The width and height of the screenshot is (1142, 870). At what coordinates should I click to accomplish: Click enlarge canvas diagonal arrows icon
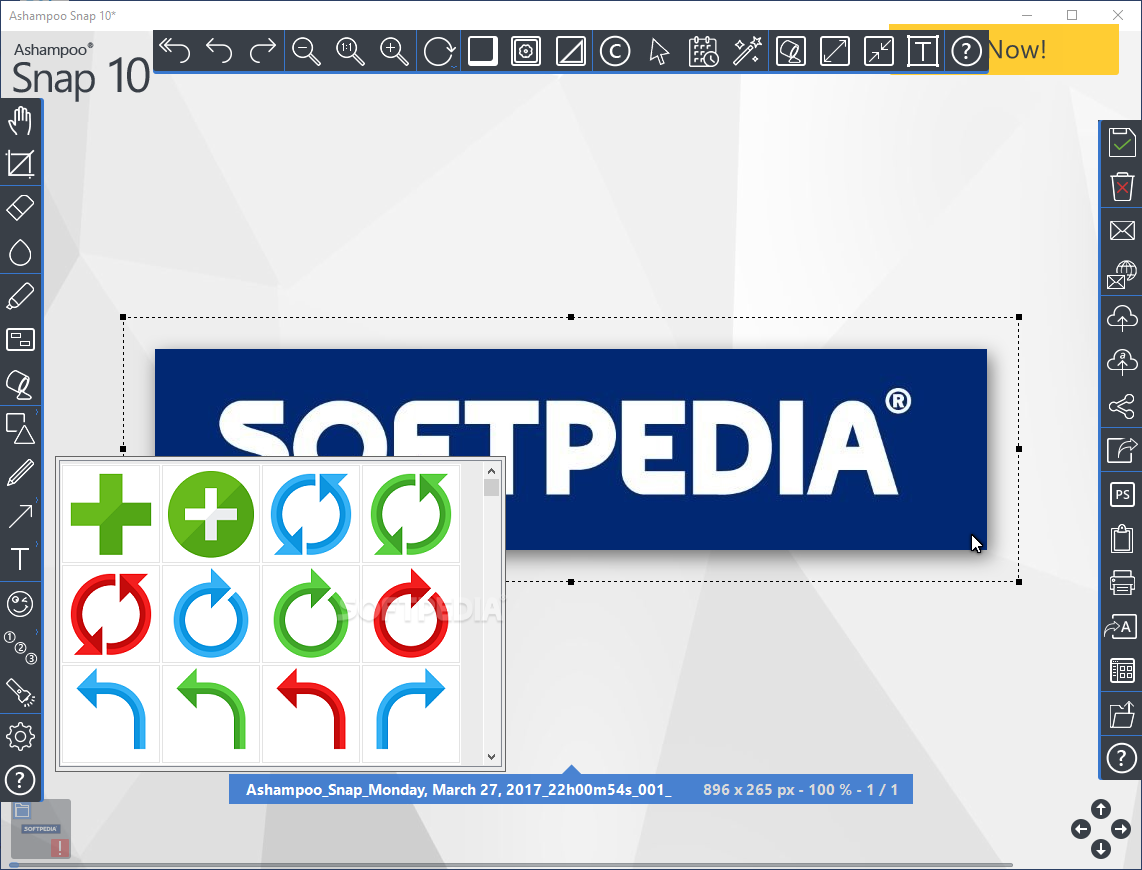[x=835, y=51]
